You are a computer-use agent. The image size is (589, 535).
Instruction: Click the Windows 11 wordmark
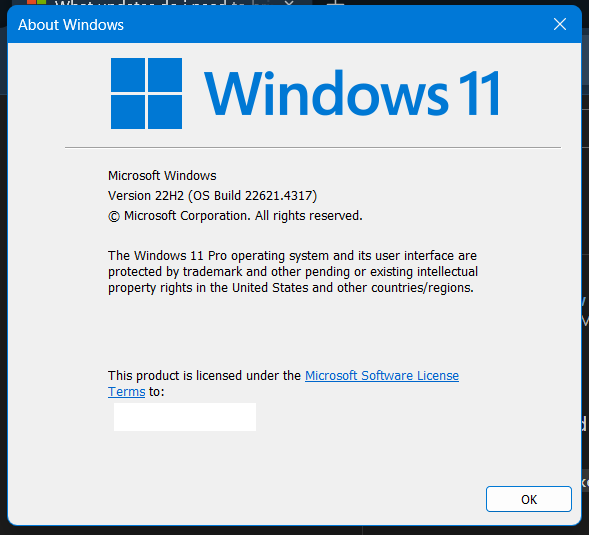[352, 93]
